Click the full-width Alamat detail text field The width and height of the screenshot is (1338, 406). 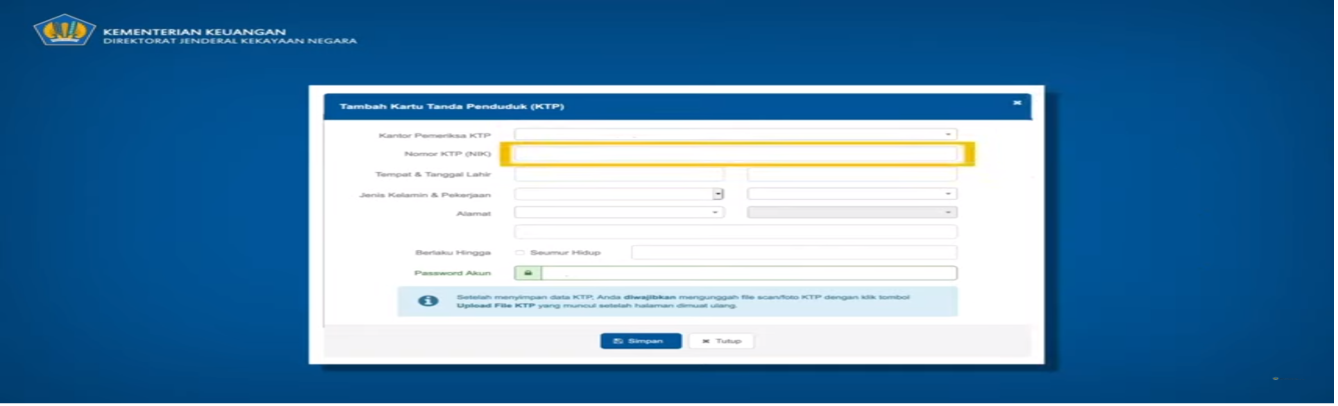click(x=735, y=232)
